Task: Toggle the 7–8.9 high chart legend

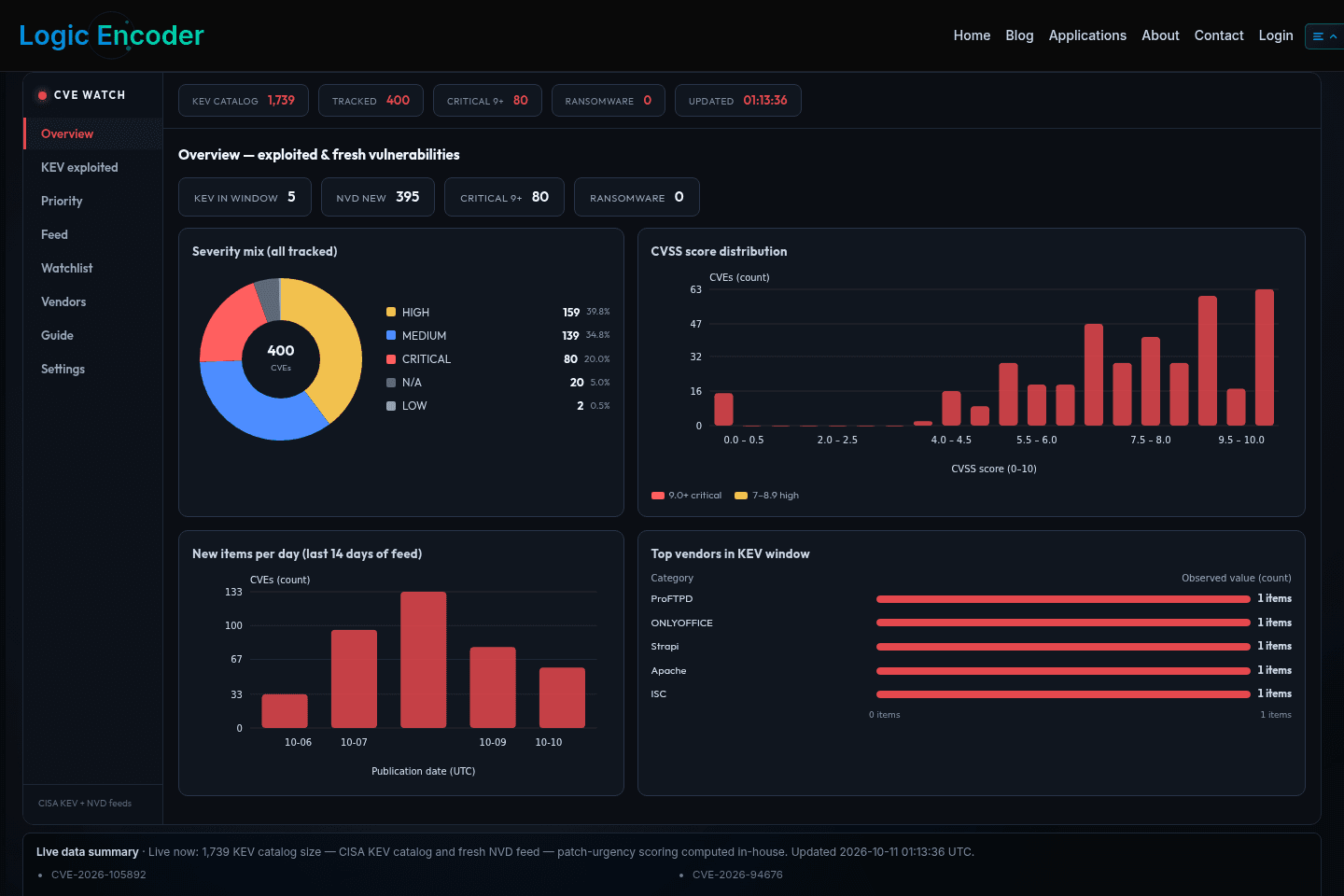Action: (x=767, y=496)
